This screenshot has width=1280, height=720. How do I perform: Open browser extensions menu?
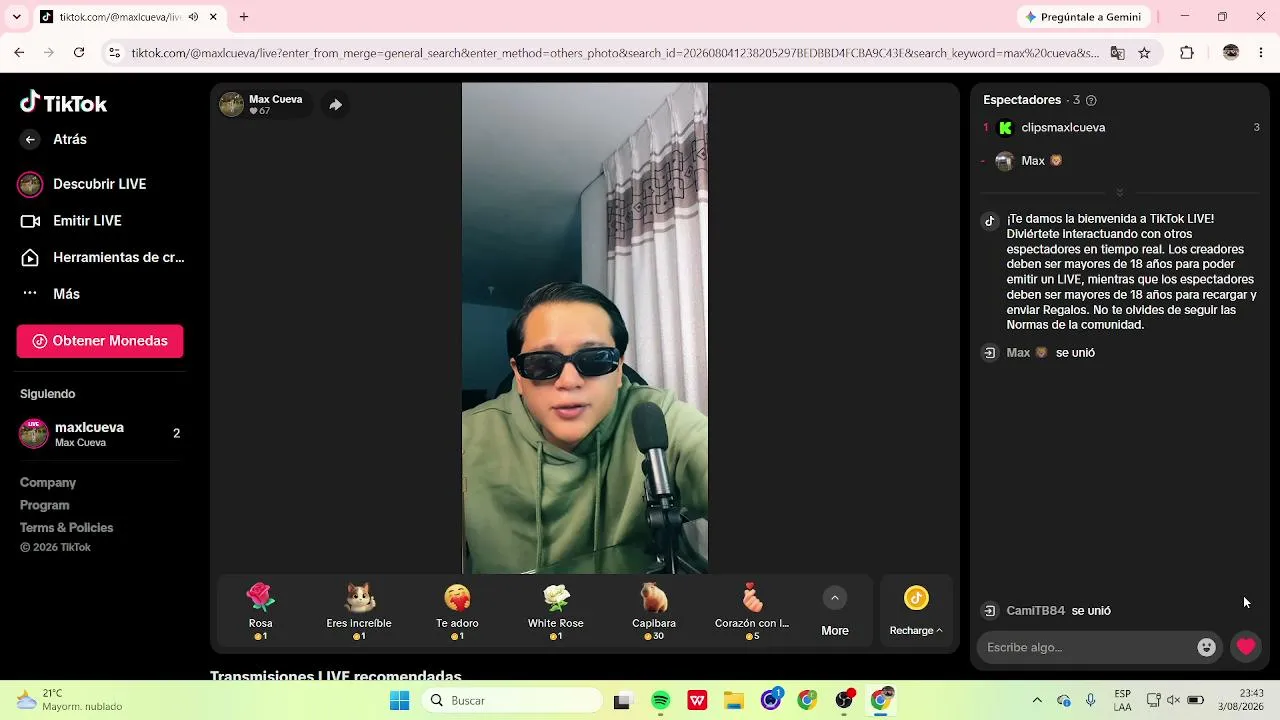tap(1187, 53)
